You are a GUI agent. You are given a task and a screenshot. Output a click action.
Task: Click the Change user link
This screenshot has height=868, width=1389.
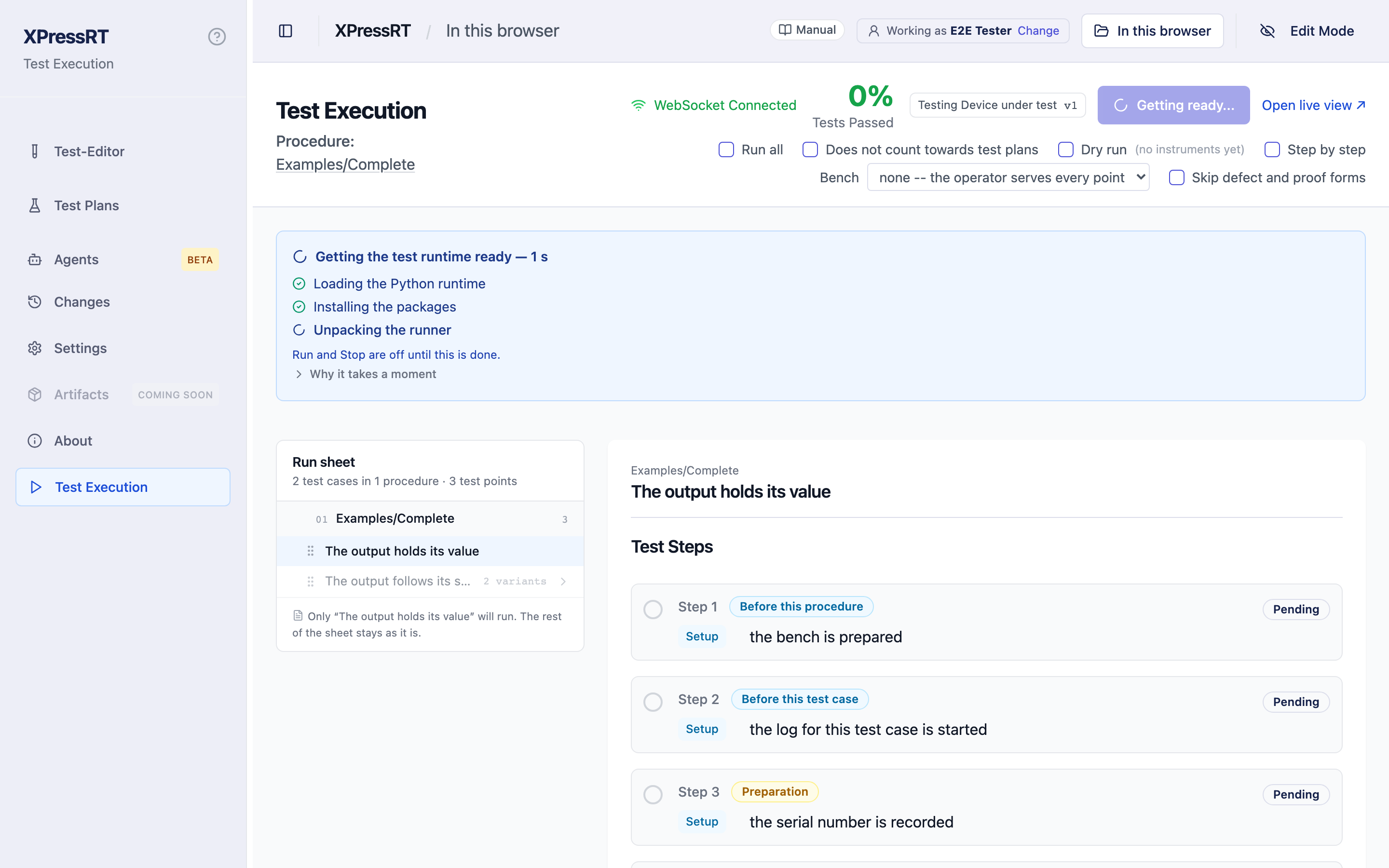coord(1038,31)
